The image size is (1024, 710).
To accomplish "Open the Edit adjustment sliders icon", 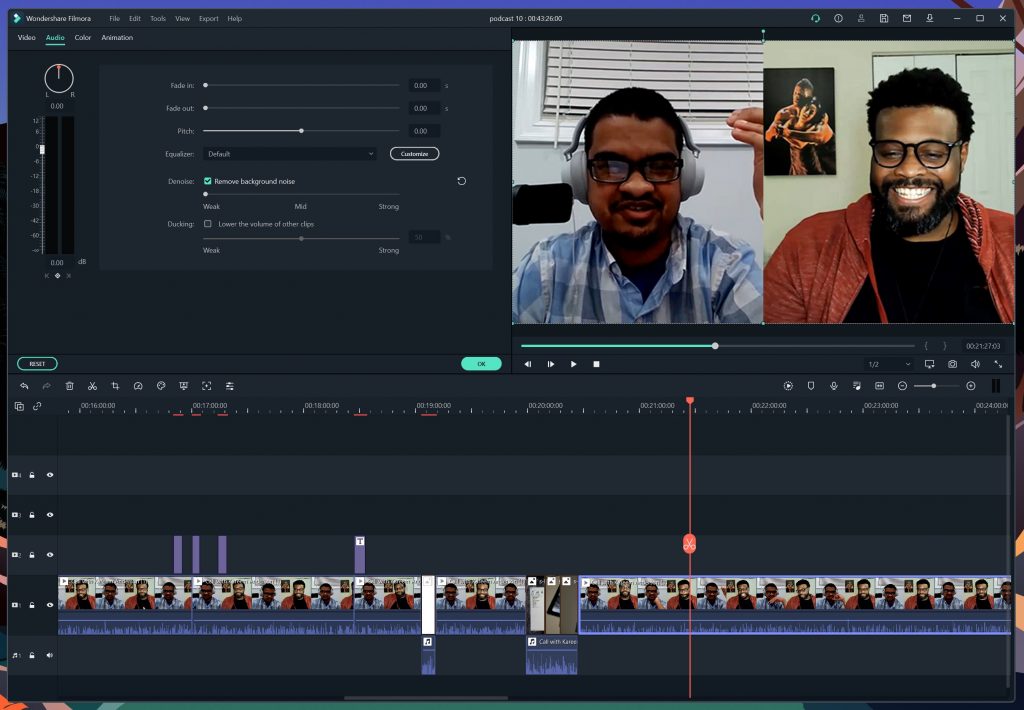I will (x=229, y=386).
